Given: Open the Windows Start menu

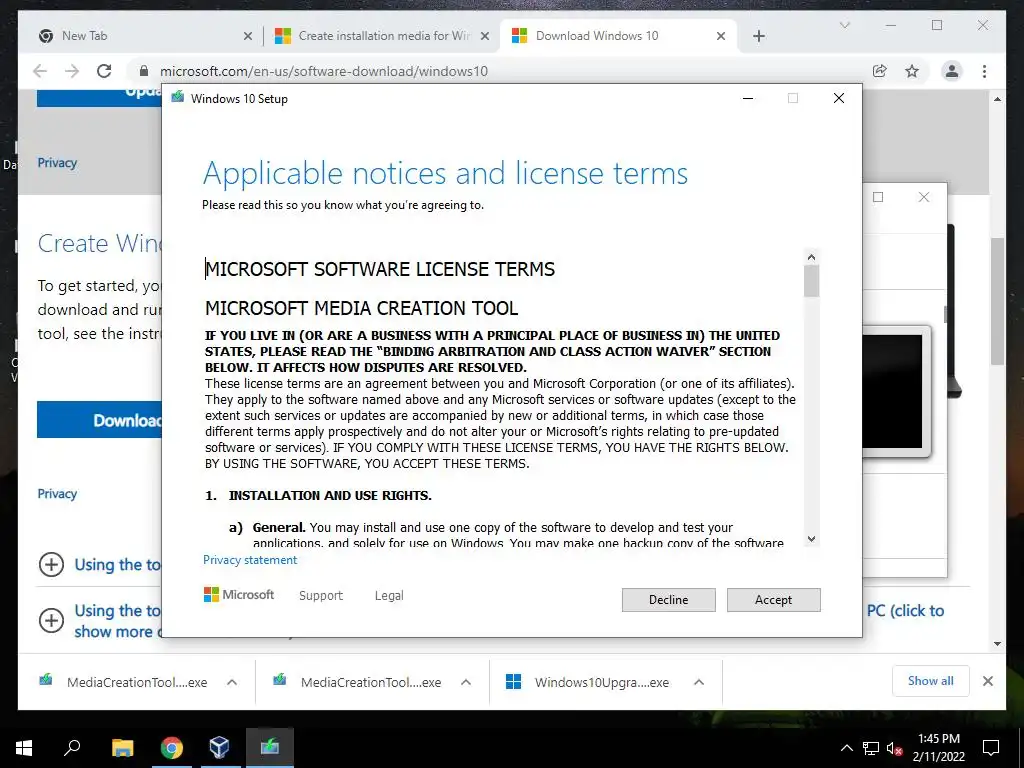Looking at the screenshot, I should click(24, 748).
